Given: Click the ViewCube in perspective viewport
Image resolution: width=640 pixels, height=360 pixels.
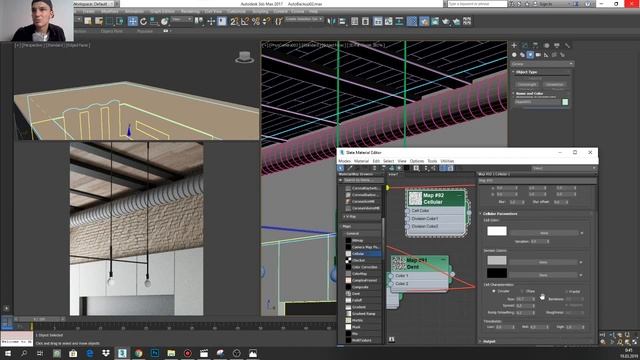Looking at the screenshot, I should click(x=244, y=57).
